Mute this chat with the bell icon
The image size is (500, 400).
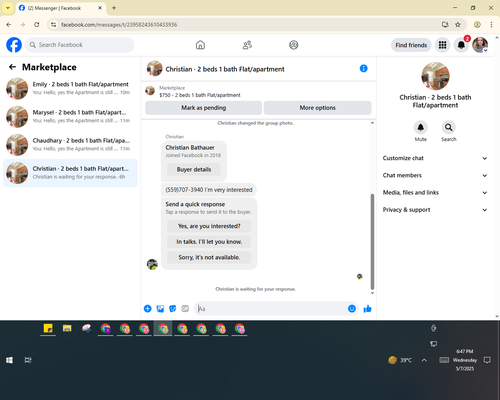[x=421, y=127]
